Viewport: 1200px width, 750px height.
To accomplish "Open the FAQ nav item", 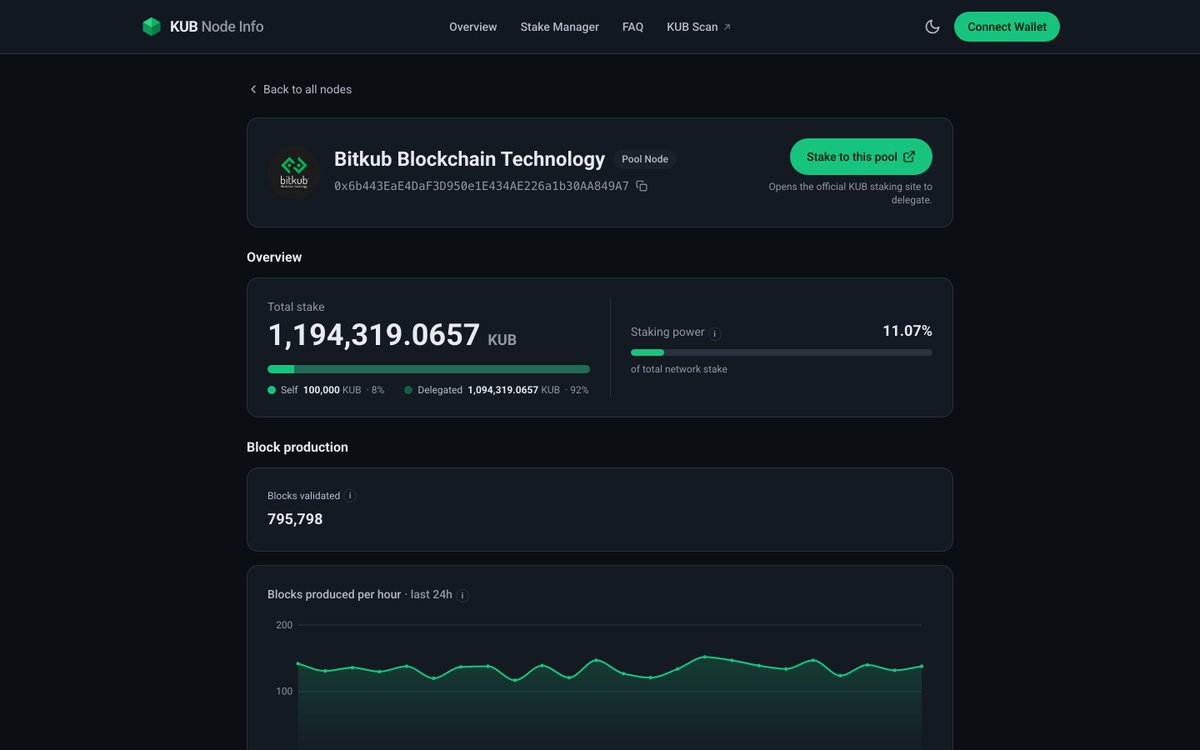I will pos(633,27).
